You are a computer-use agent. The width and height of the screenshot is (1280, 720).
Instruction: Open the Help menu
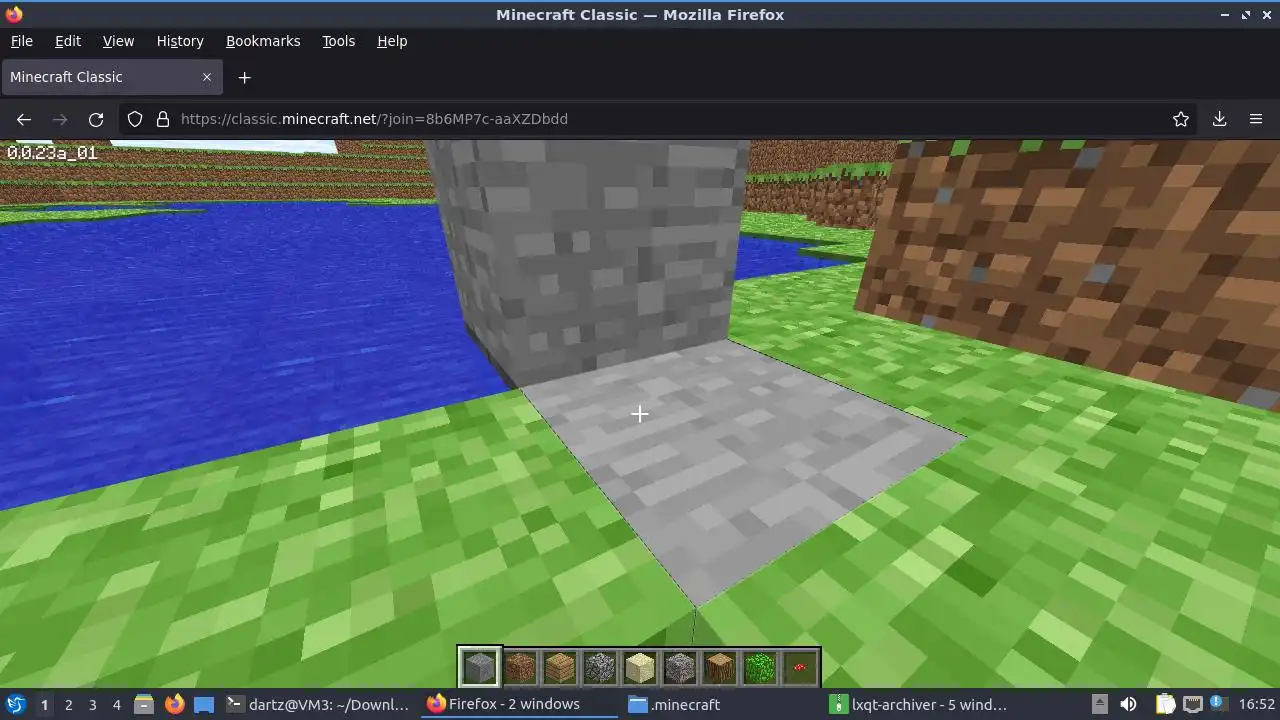coord(392,41)
